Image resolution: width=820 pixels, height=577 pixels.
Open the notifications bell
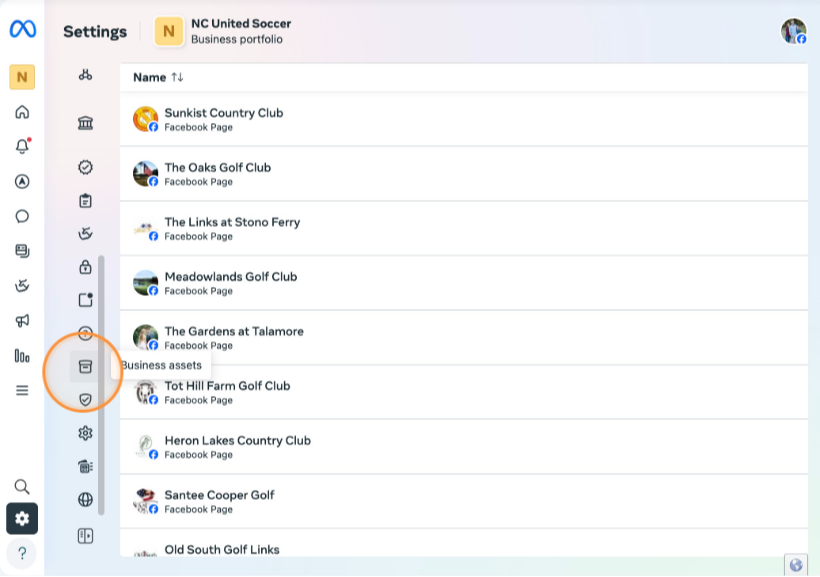tap(22, 147)
